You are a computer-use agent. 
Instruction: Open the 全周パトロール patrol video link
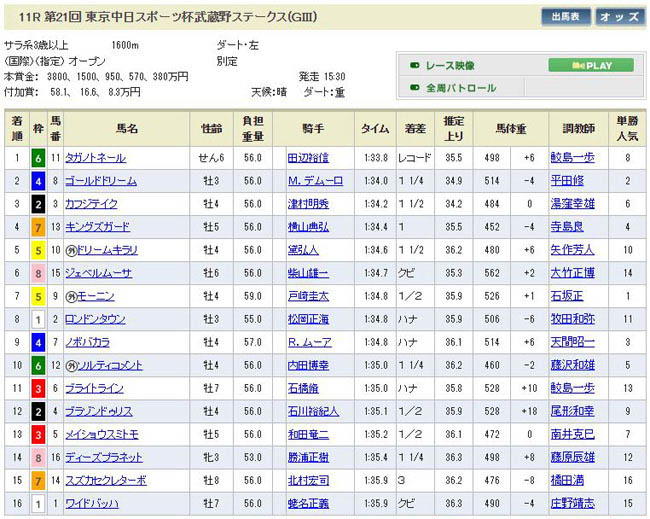coord(461,88)
